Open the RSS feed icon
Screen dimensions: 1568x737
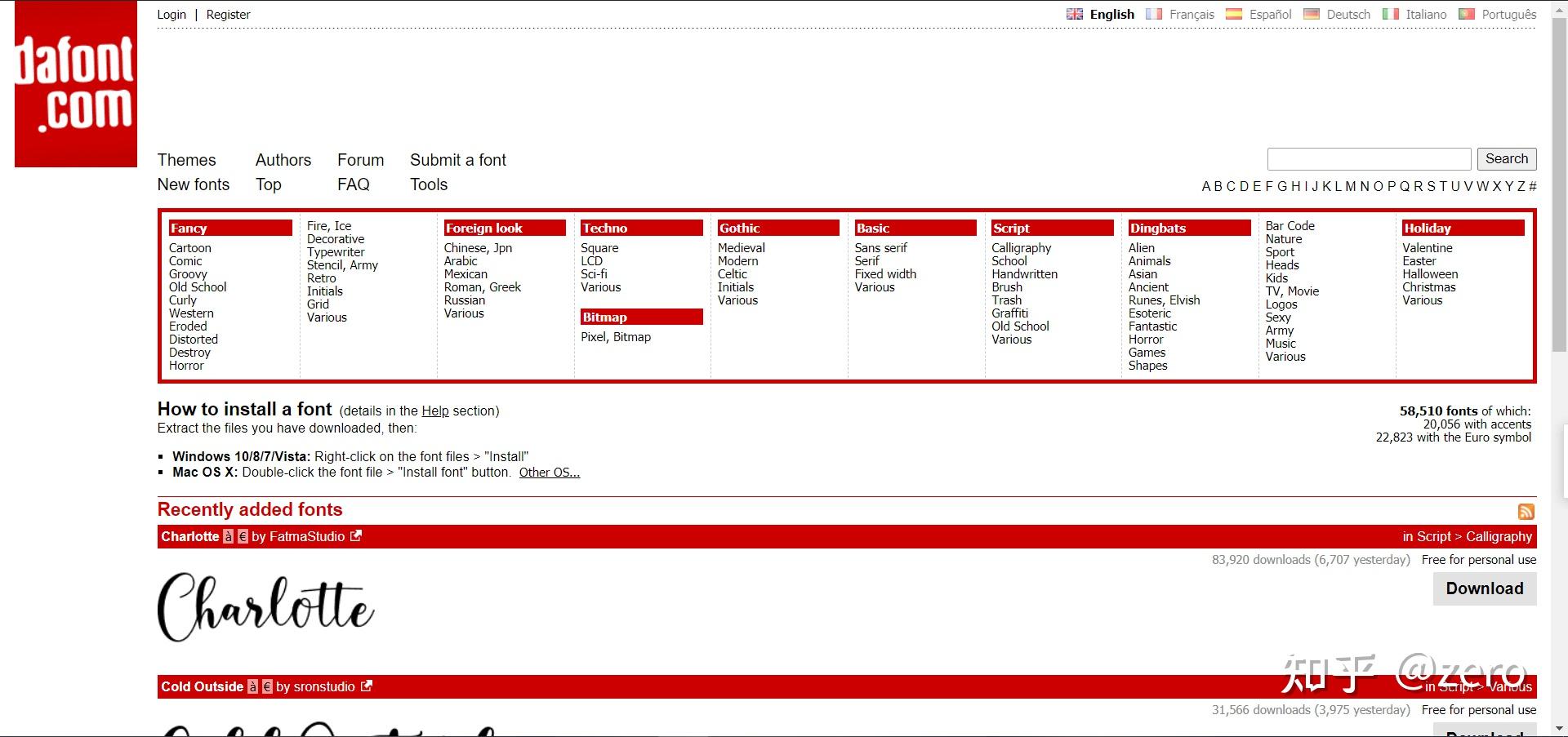(1526, 512)
